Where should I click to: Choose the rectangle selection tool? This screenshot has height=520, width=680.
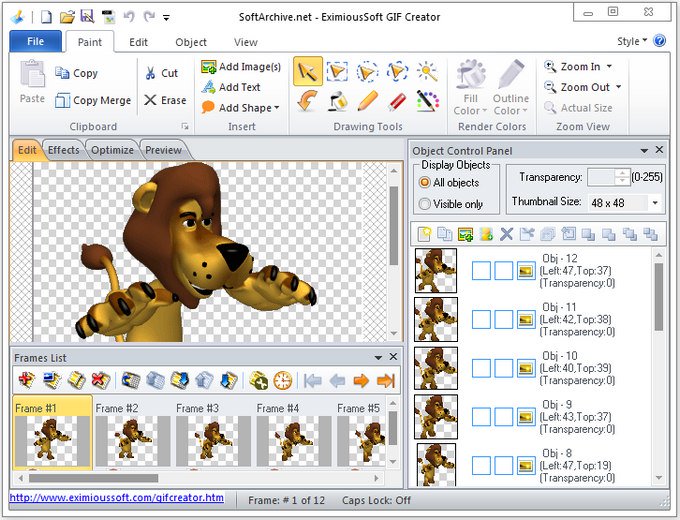click(x=337, y=72)
